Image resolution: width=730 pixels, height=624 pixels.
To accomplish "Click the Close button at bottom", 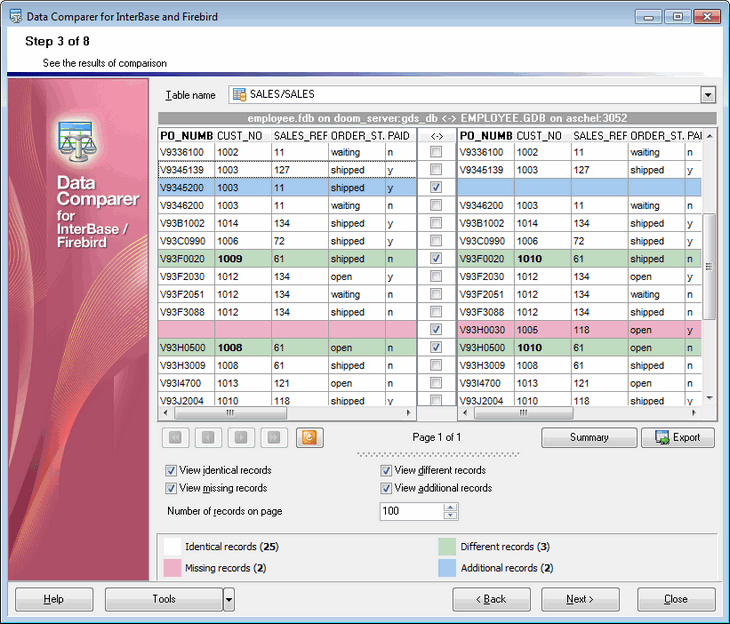I will 676,599.
